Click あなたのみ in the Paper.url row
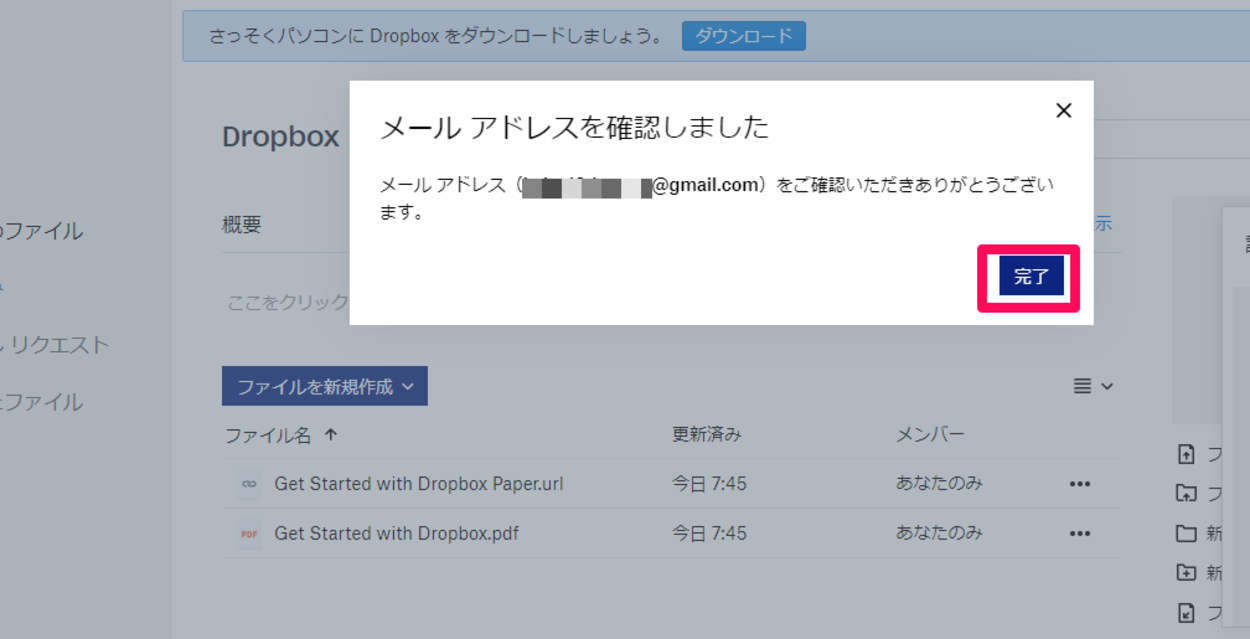The image size is (1250, 639). [939, 484]
